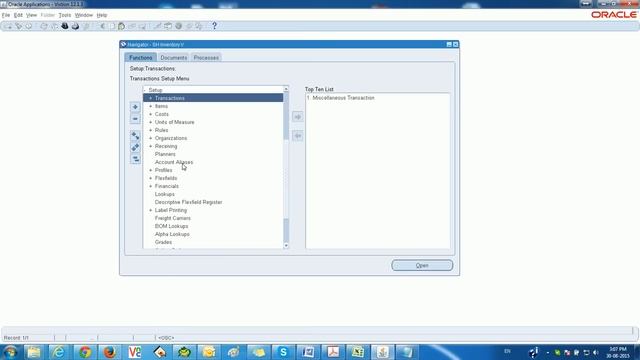This screenshot has height=360, width=640.
Task: Click the Show Navigator toolbar icon
Action: 29,26
